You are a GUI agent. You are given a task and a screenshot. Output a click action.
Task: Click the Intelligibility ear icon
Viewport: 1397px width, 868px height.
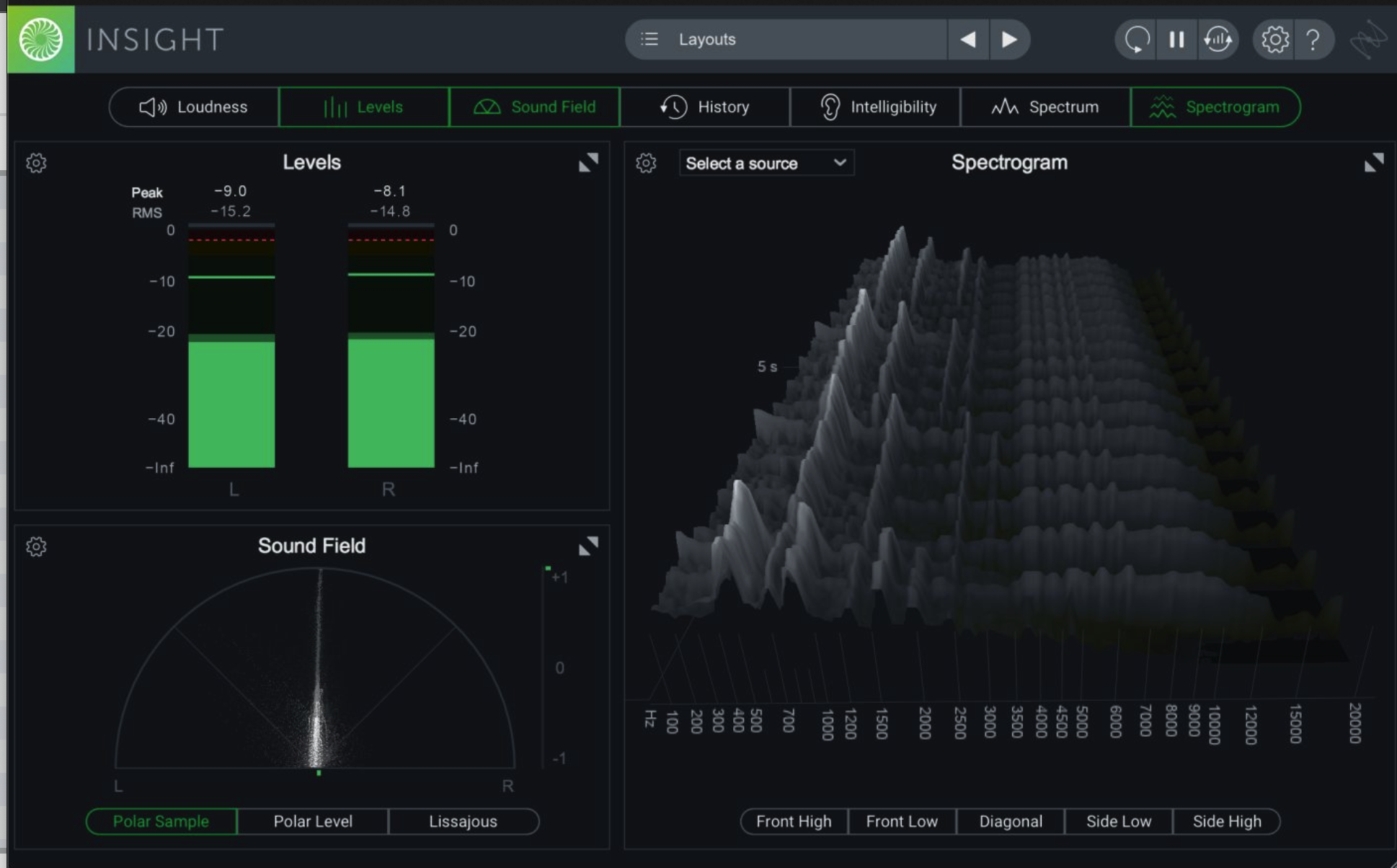830,107
